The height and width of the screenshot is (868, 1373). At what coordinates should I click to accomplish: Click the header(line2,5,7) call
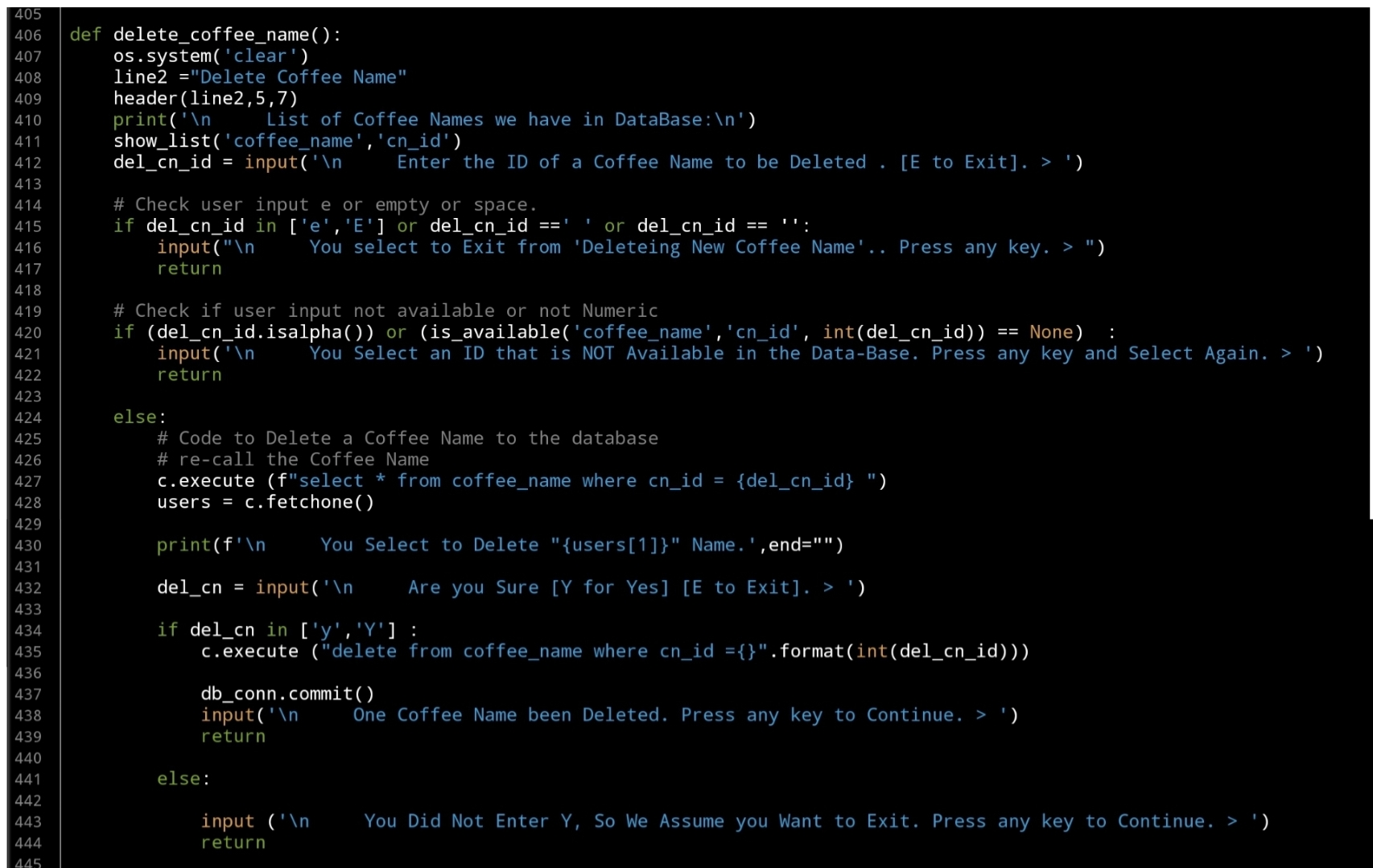click(205, 99)
